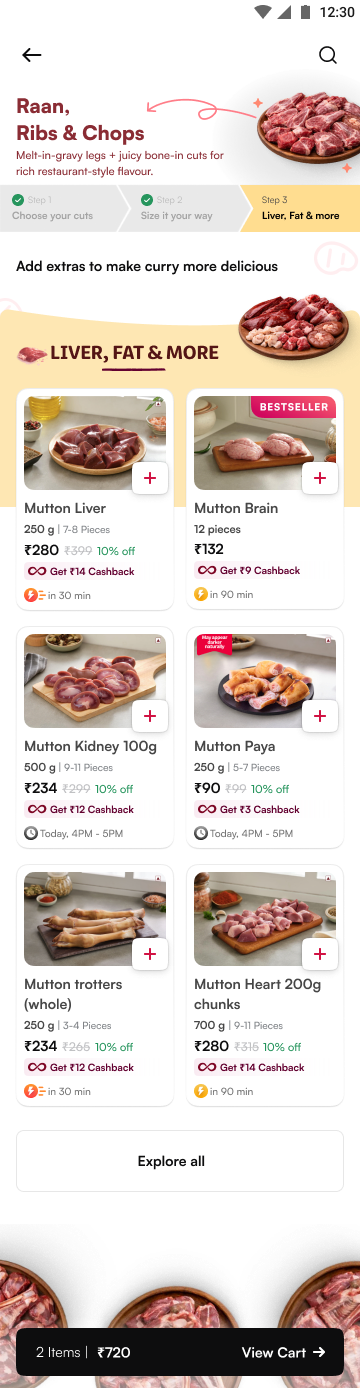Open search with the magnifier icon
Viewport: 360px width, 1388px height.
click(x=328, y=55)
